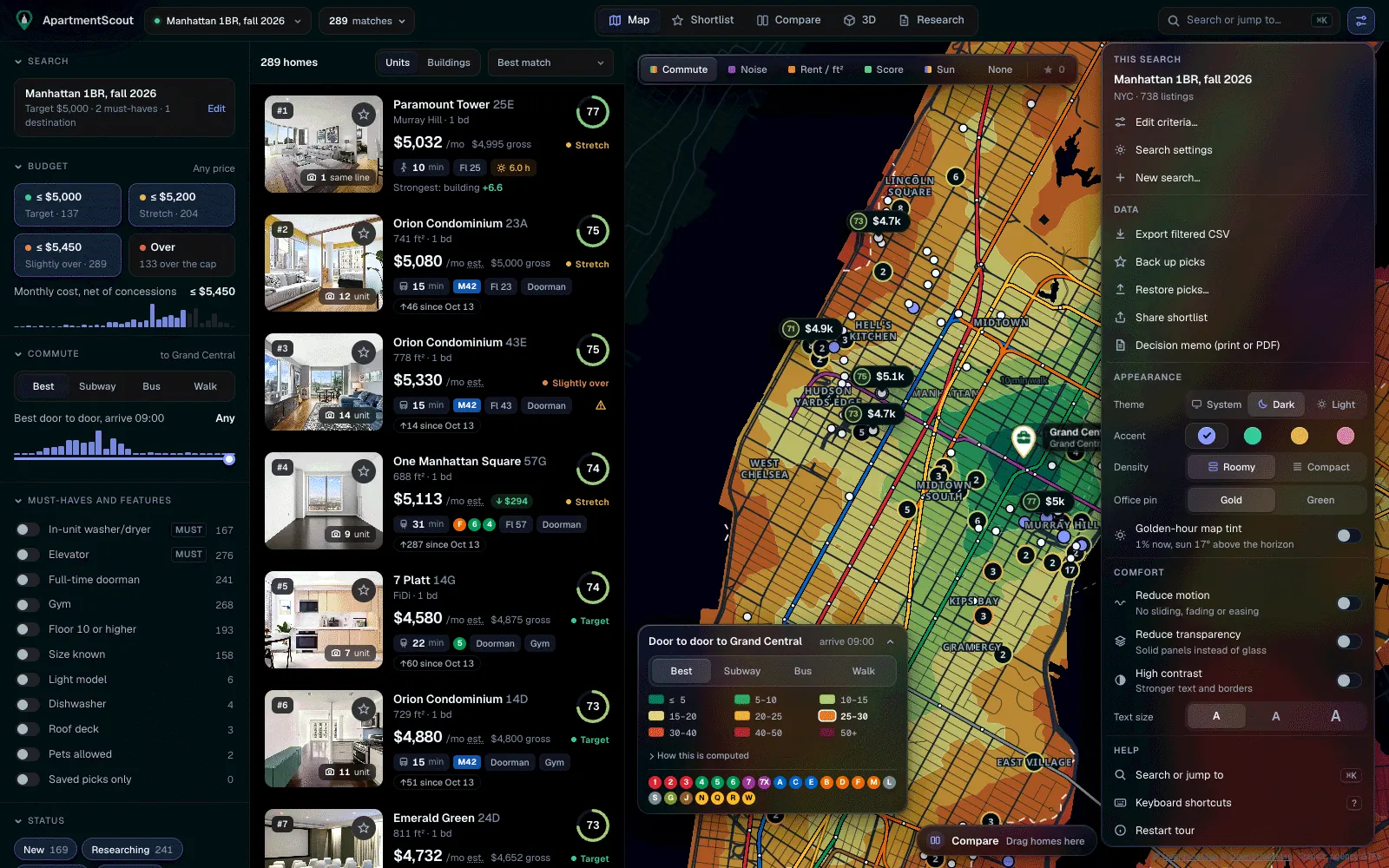Collapse the Must-haves and Features section
The width and height of the screenshot is (1389, 868).
tap(93, 501)
